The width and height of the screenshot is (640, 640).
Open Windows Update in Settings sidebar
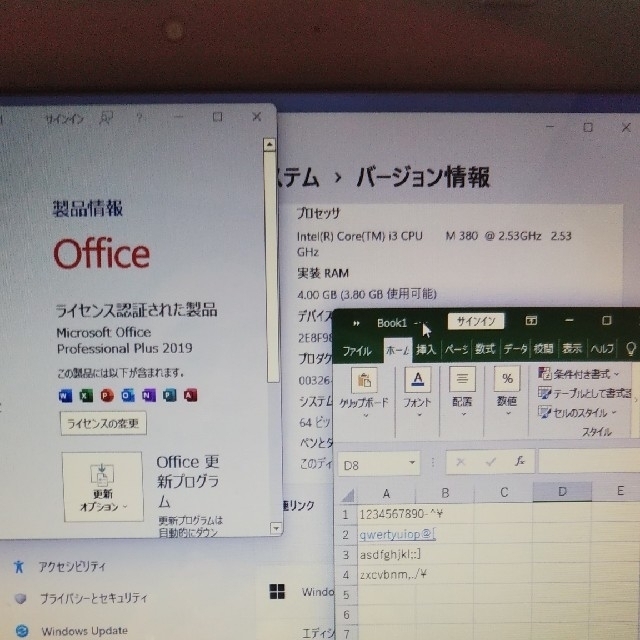84,631
